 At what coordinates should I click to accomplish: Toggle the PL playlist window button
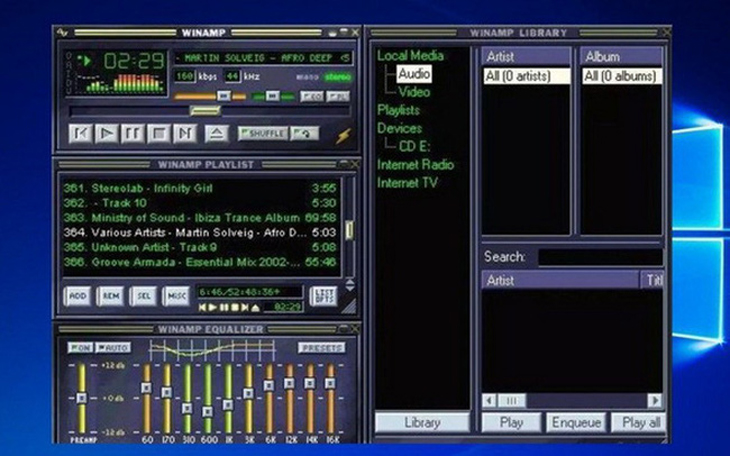338,96
